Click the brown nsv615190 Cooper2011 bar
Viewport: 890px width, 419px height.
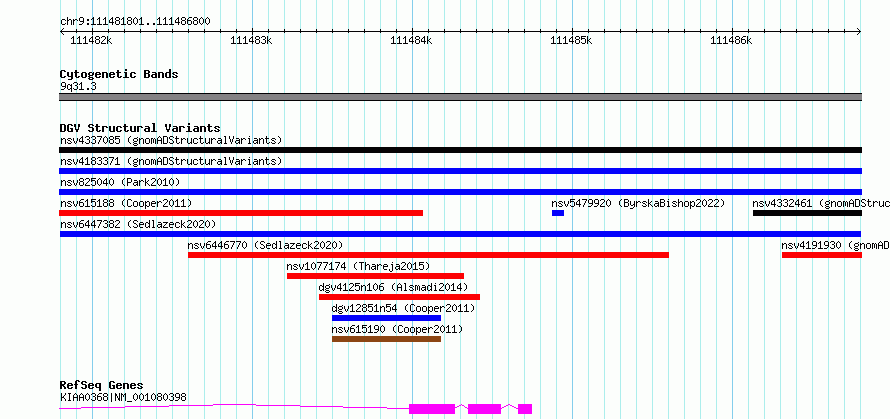(x=387, y=339)
